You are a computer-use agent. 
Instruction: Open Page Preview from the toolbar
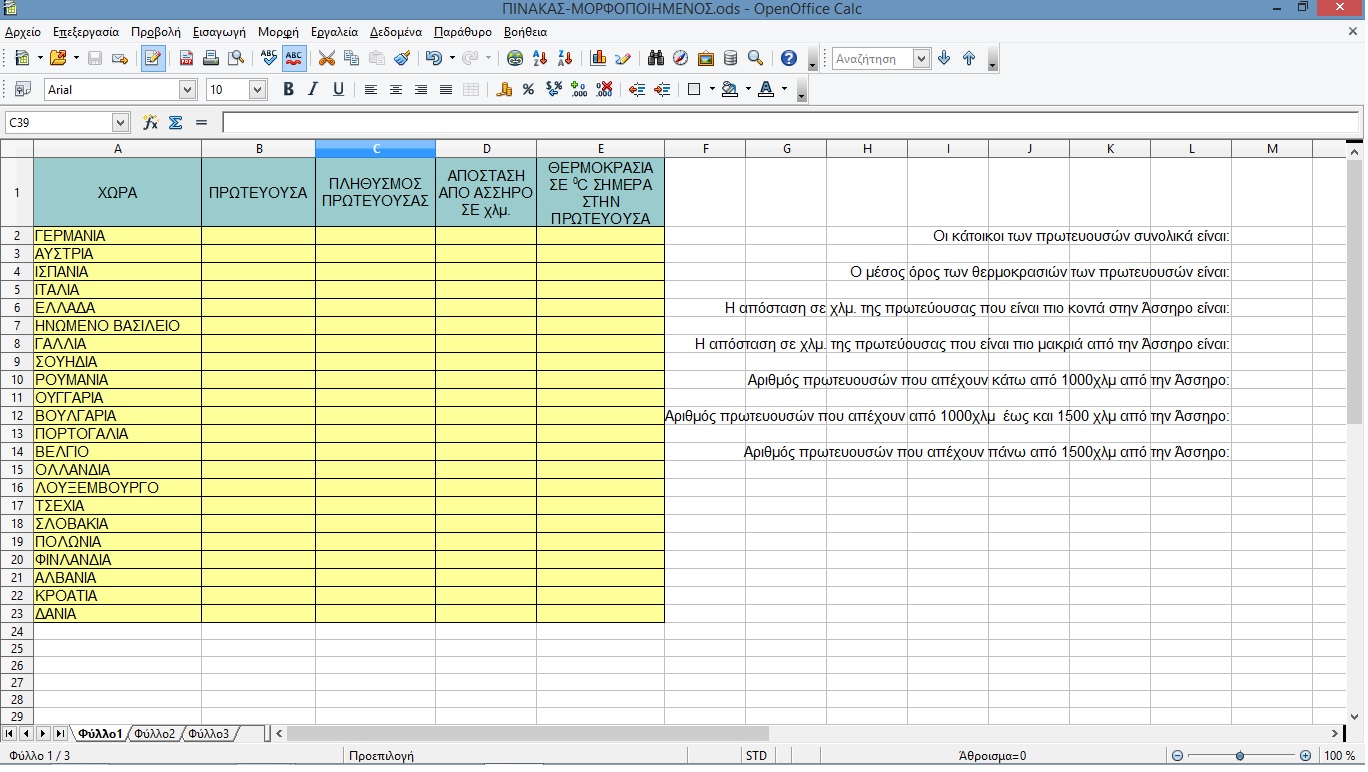coord(236,58)
